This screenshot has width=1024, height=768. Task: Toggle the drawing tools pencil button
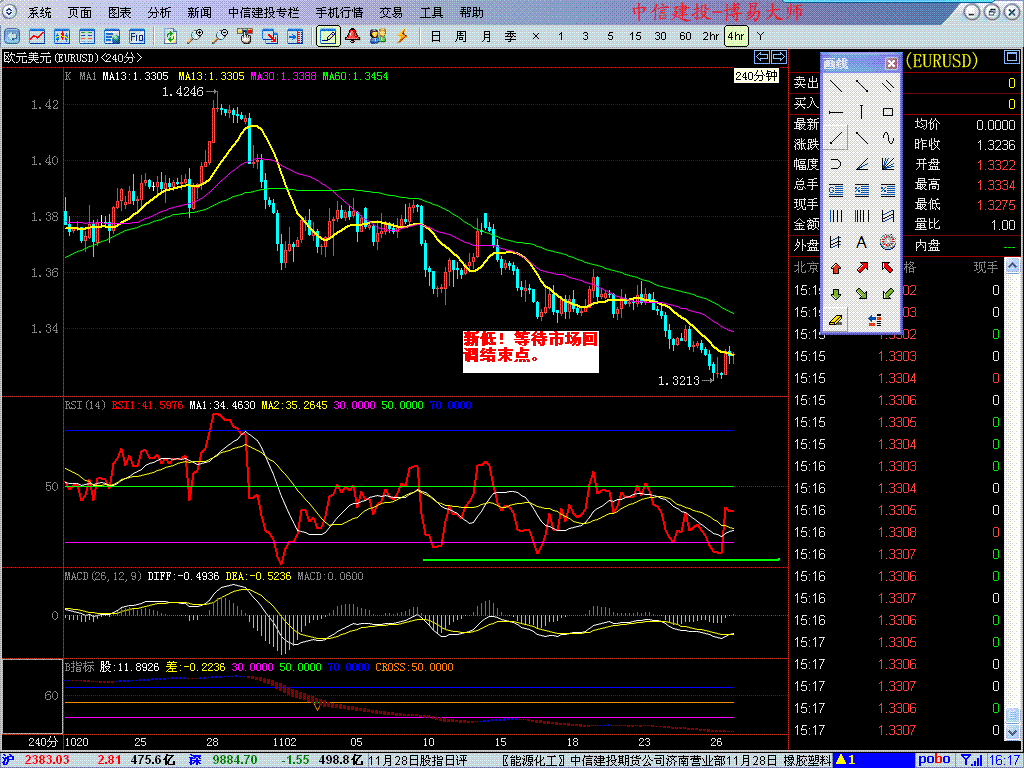[327, 36]
